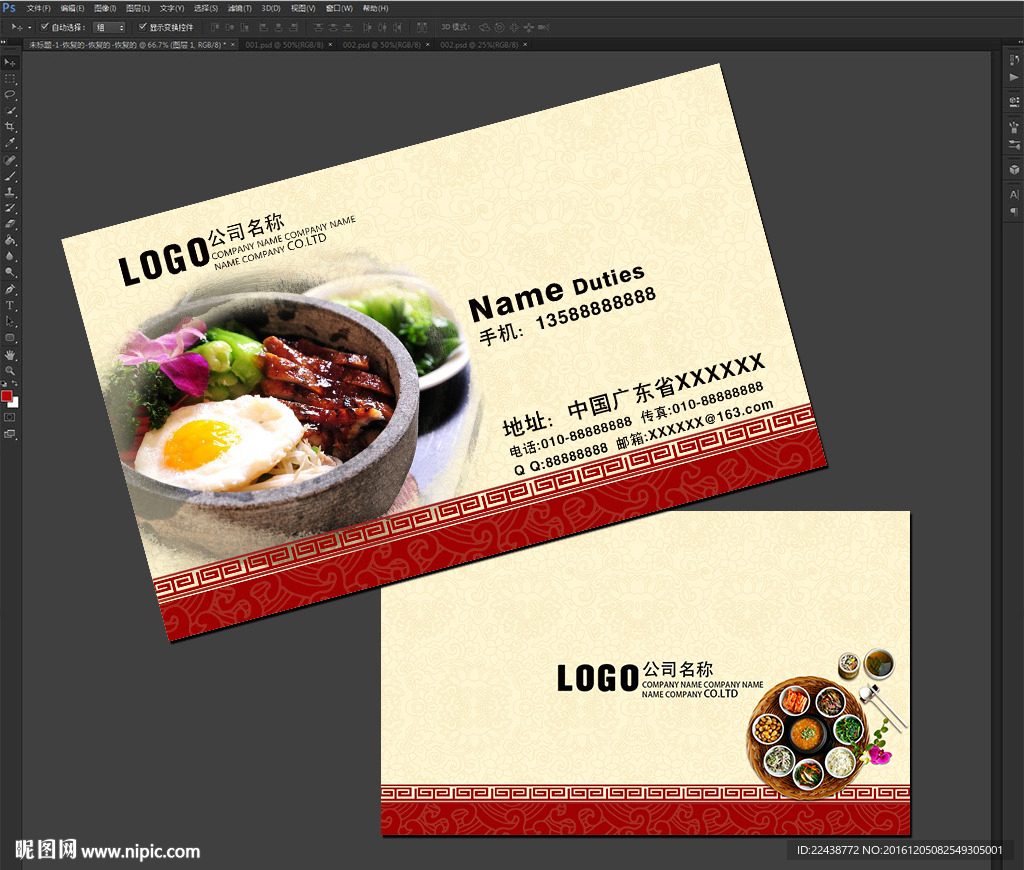Select the Eraser tool
The image size is (1024, 870).
pos(9,224)
